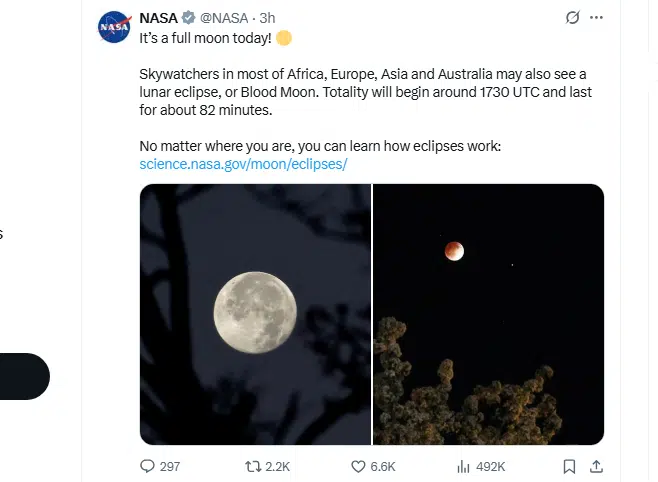Viewport: 658px width, 482px height.
Task: Open the NASA display name profile
Action: [x=158, y=18]
